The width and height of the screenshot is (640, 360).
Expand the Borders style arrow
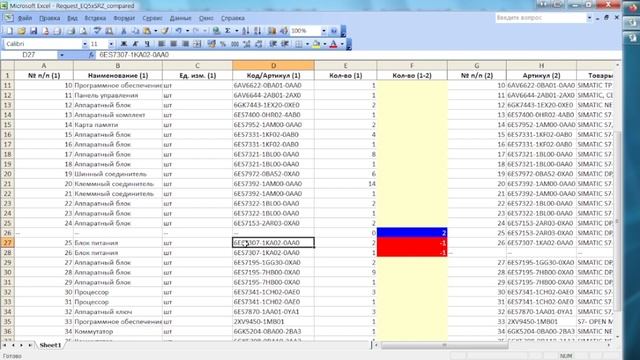pos(307,44)
